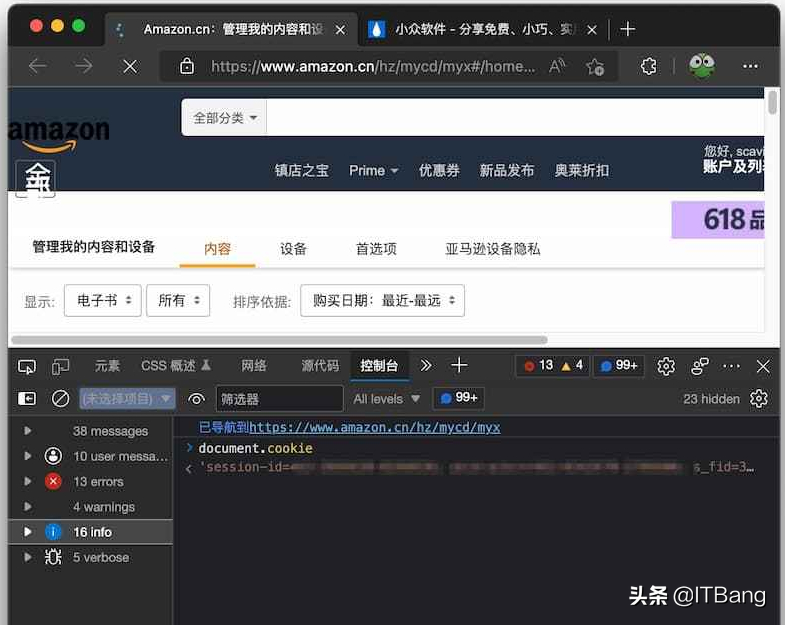Open the CSS 概述 DevTools tab
The image size is (785, 625).
point(175,366)
